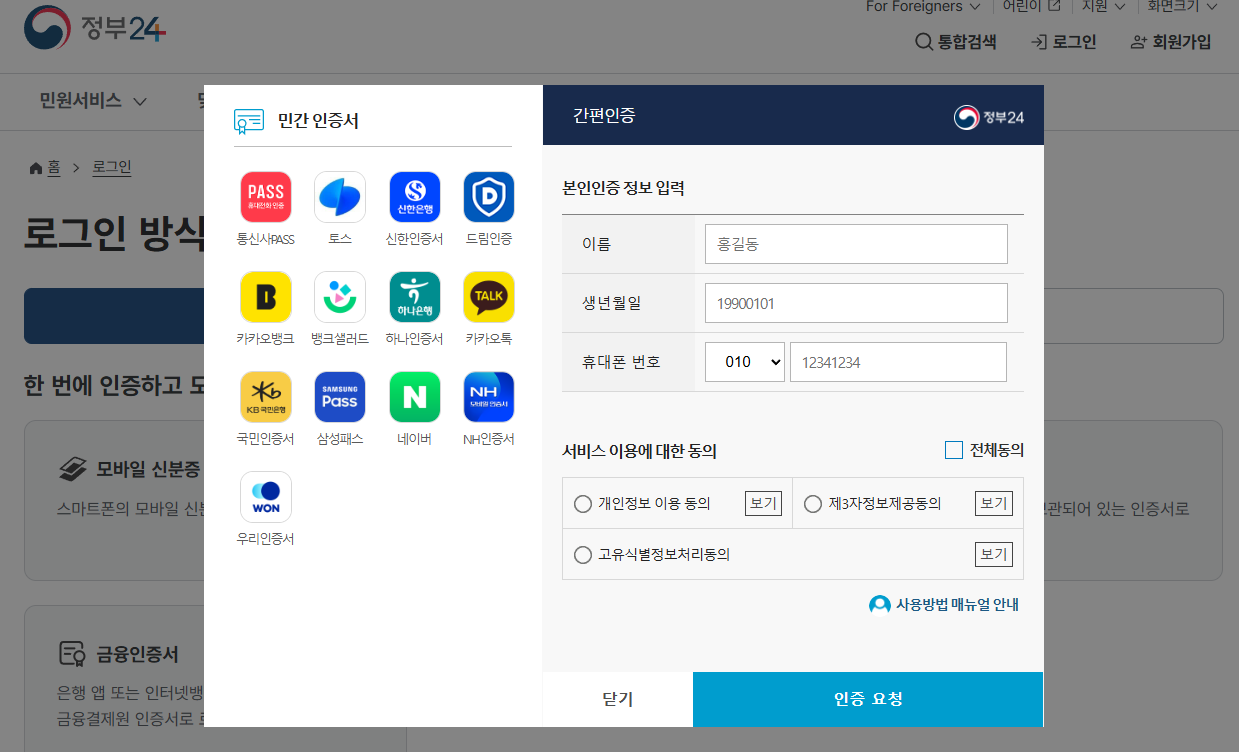1239x752 pixels.
Task: Click the 통합검색 search link
Action: (956, 42)
